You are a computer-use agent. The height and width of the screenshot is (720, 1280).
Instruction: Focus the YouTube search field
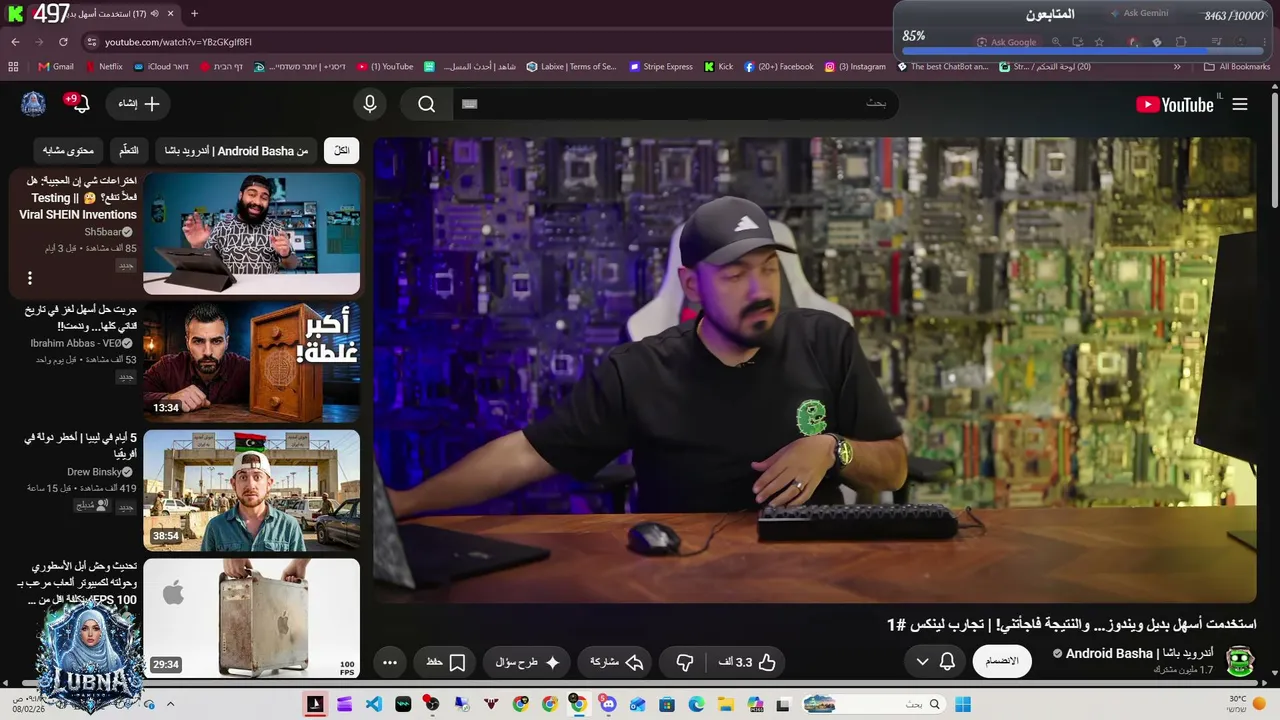pos(675,104)
